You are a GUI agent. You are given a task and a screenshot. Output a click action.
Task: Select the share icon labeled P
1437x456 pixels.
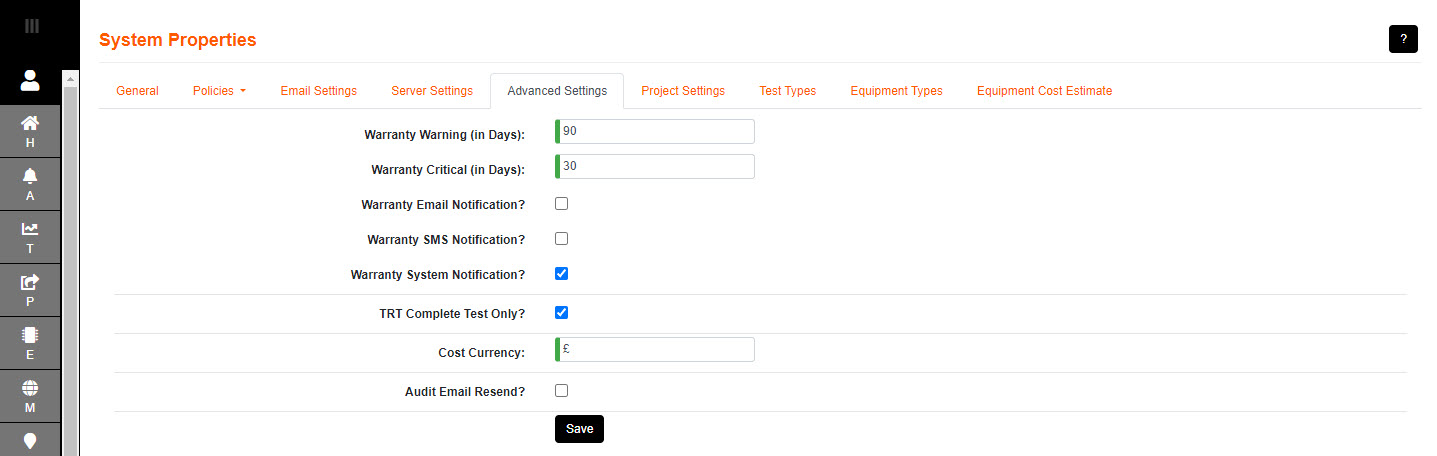point(30,289)
